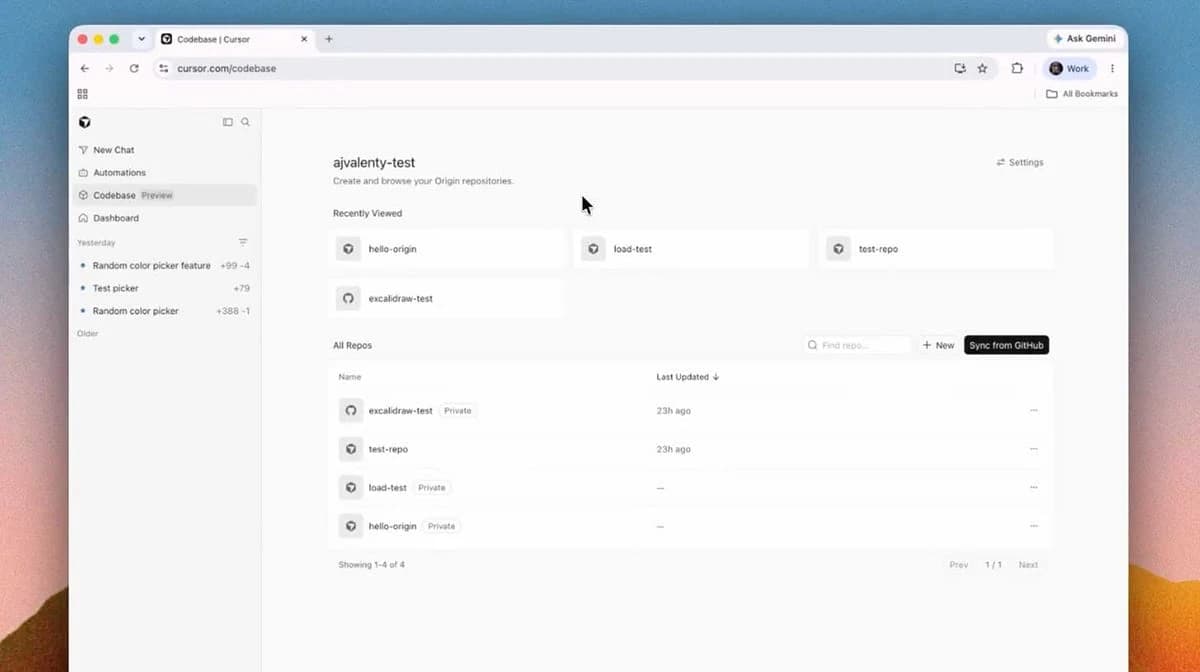
Task: Bookmark this page with star icon
Action: click(982, 68)
